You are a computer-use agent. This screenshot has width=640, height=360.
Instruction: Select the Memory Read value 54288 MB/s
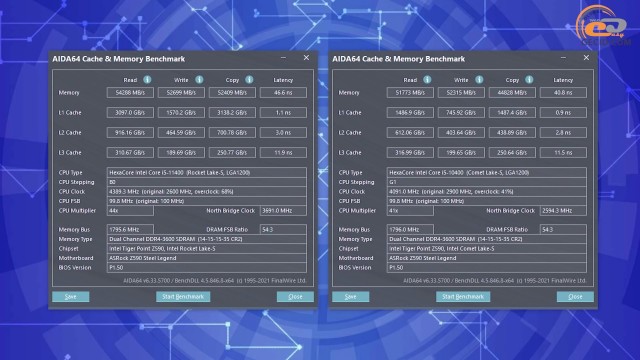[x=130, y=93]
